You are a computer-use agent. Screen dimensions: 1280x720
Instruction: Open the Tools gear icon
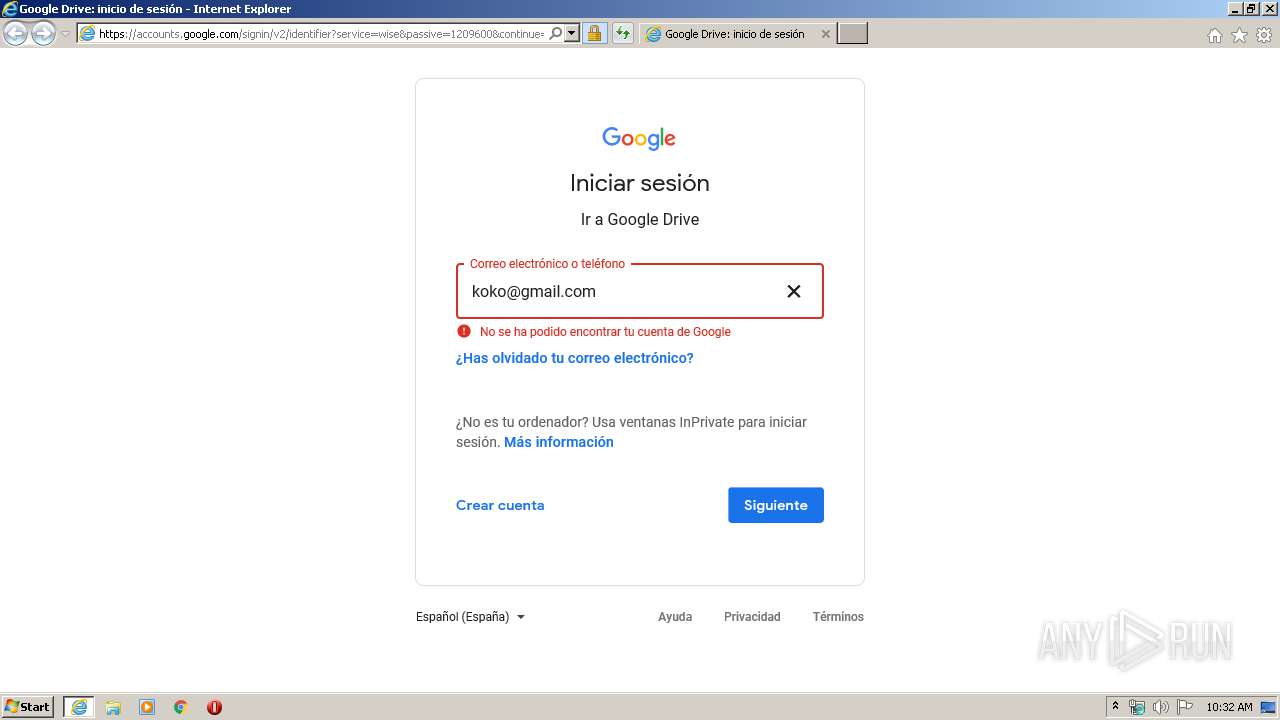click(x=1264, y=35)
